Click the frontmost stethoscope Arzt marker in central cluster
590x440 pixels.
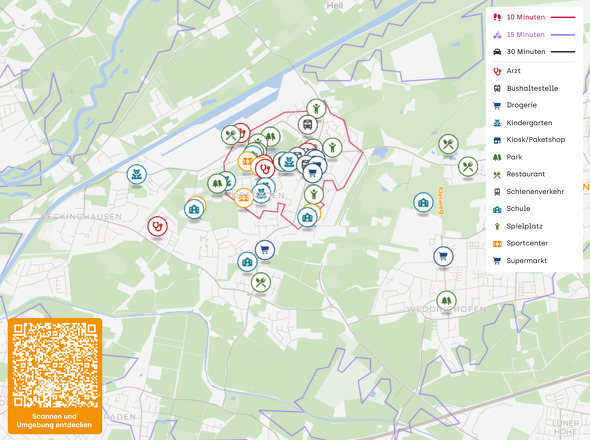click(265, 168)
